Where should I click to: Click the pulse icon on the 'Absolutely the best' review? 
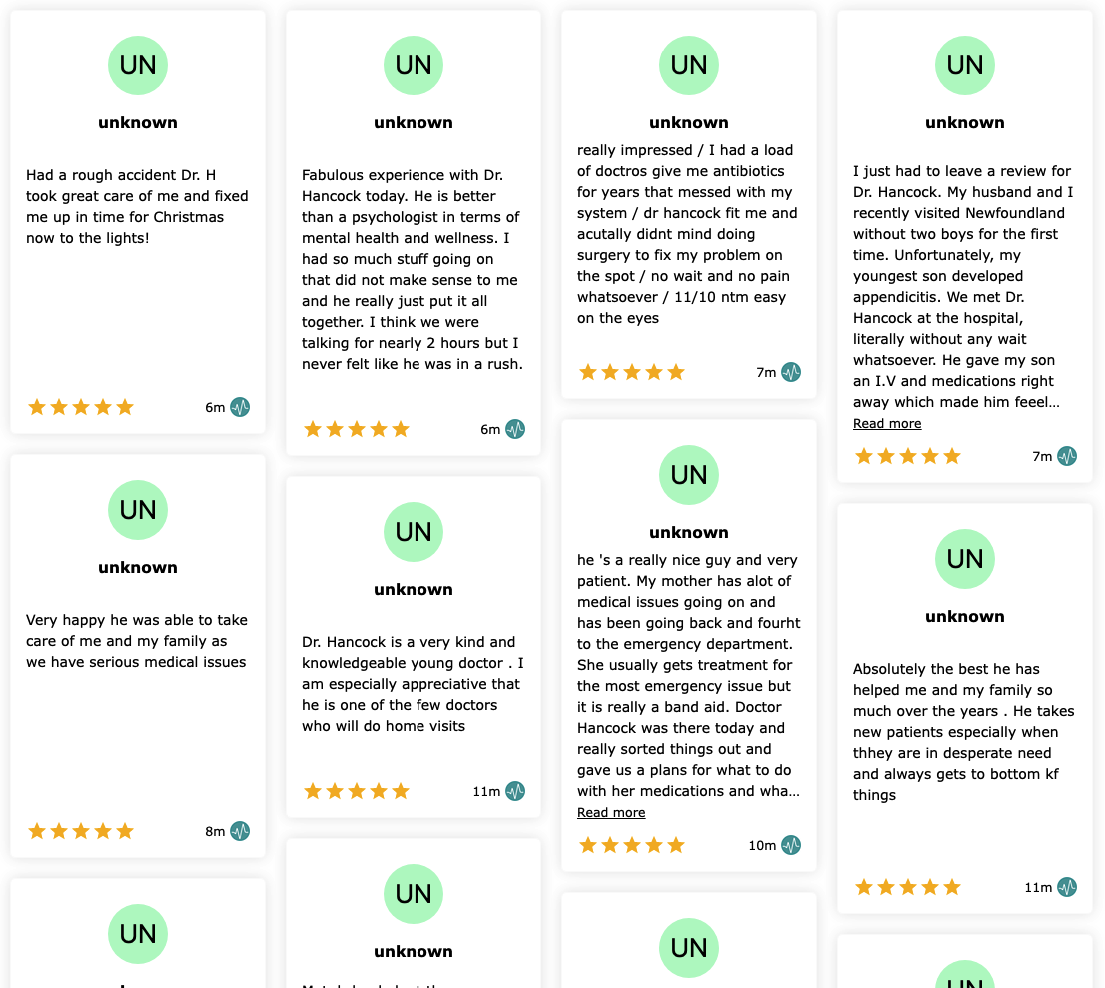pos(1067,887)
